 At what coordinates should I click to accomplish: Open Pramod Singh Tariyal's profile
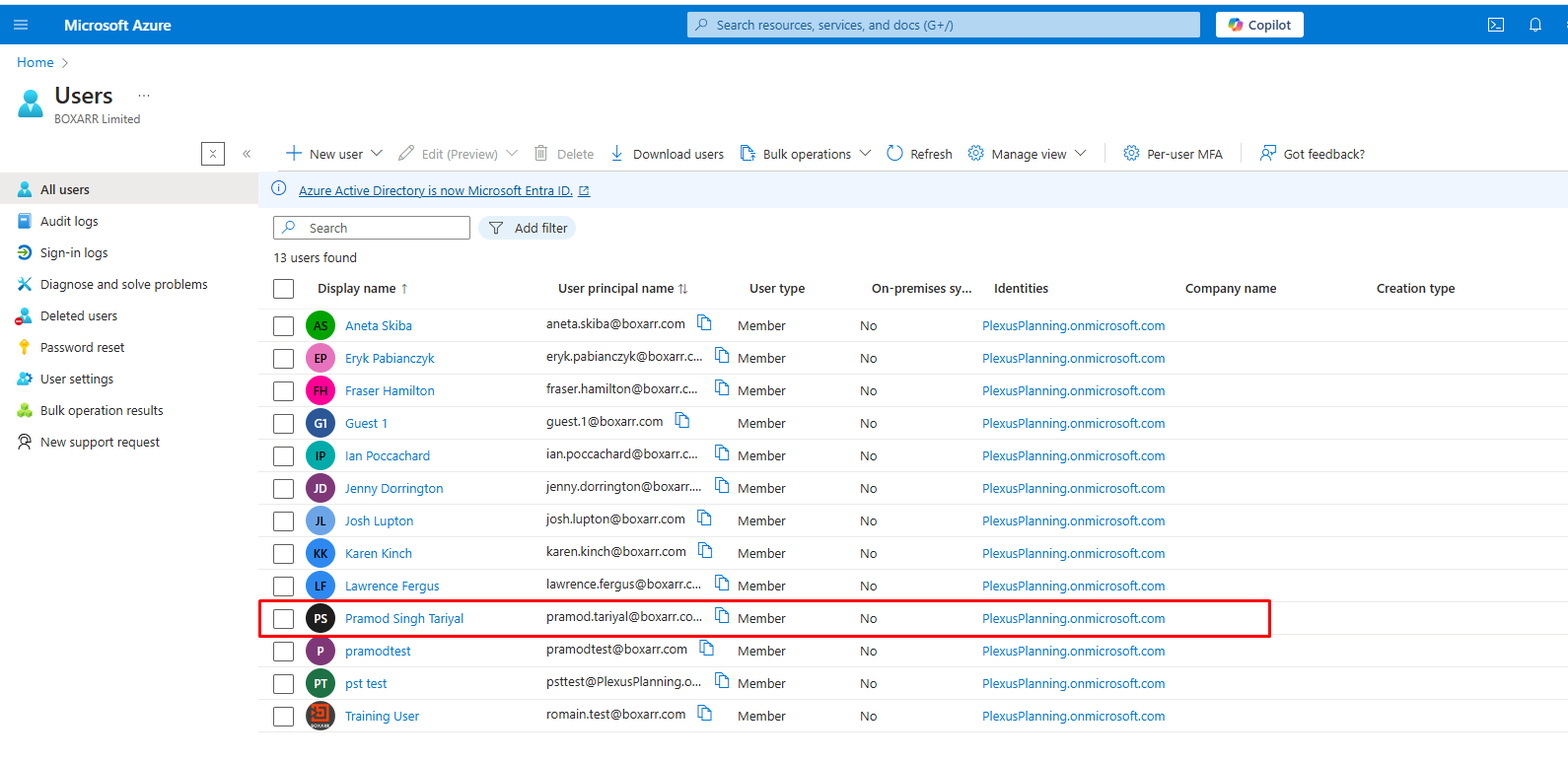point(404,618)
